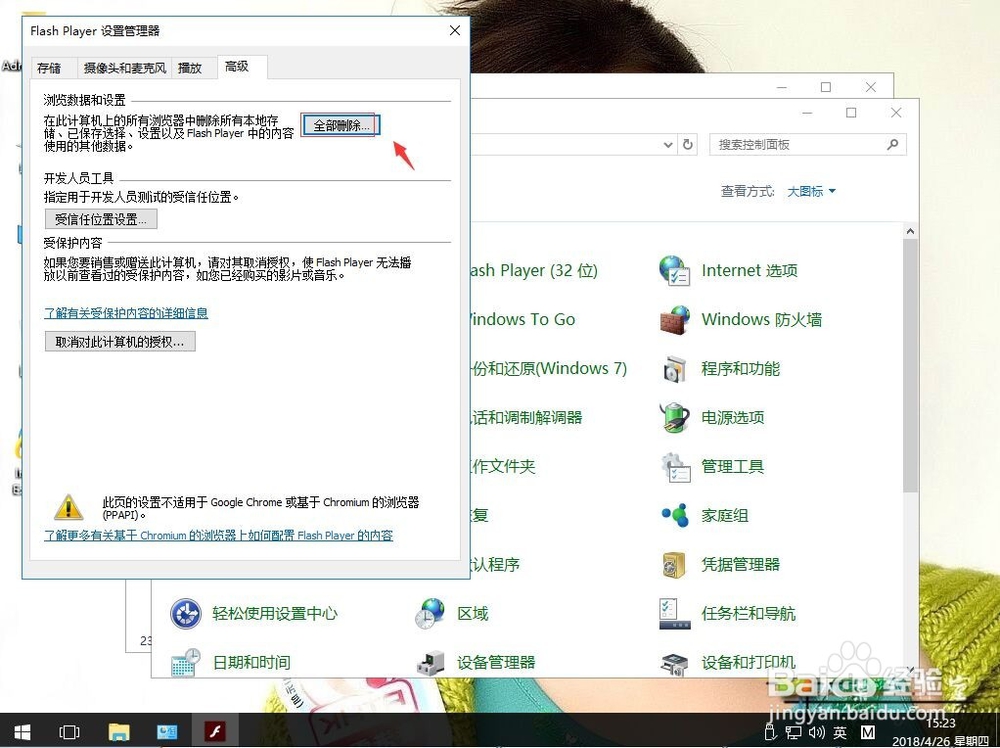Open the 程序和功能 icon
Image resolution: width=1000 pixels, height=748 pixels.
click(x=674, y=369)
